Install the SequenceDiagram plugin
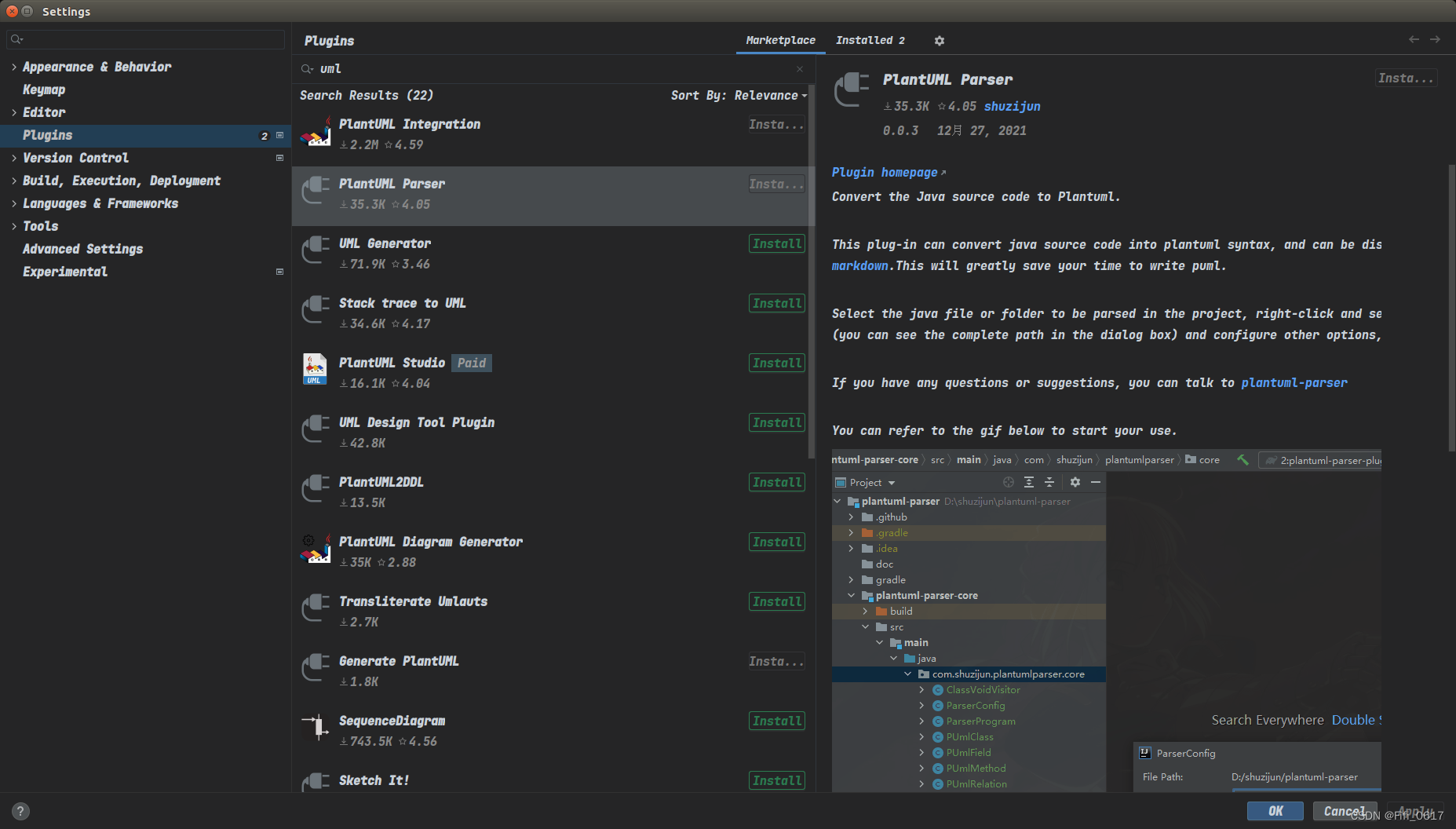Viewport: 1456px width, 829px height. click(777, 721)
